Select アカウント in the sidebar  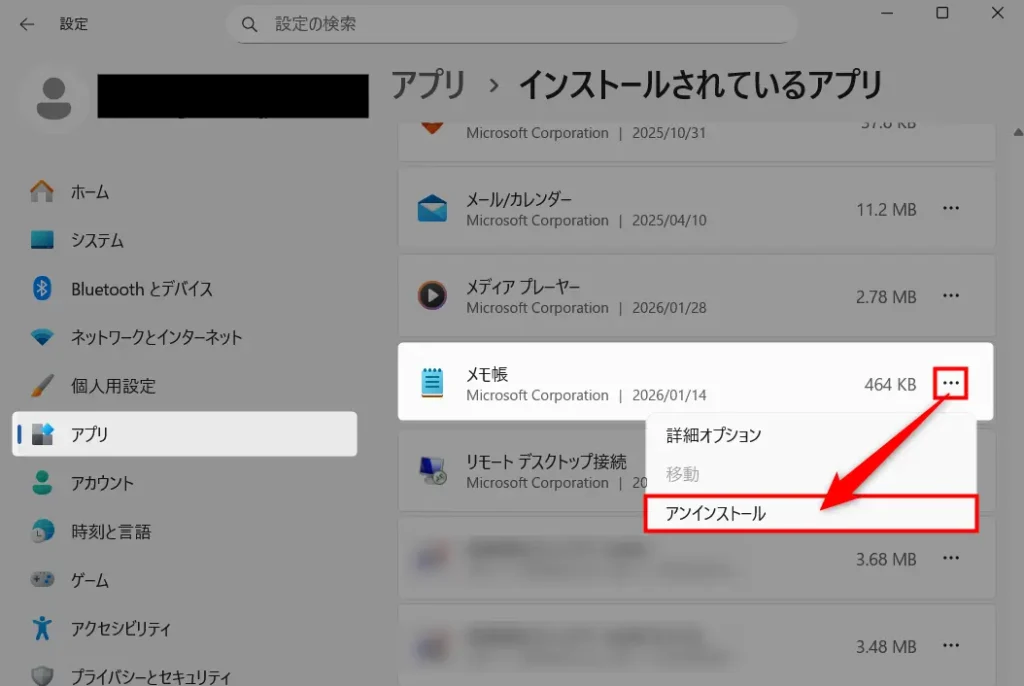[102, 483]
